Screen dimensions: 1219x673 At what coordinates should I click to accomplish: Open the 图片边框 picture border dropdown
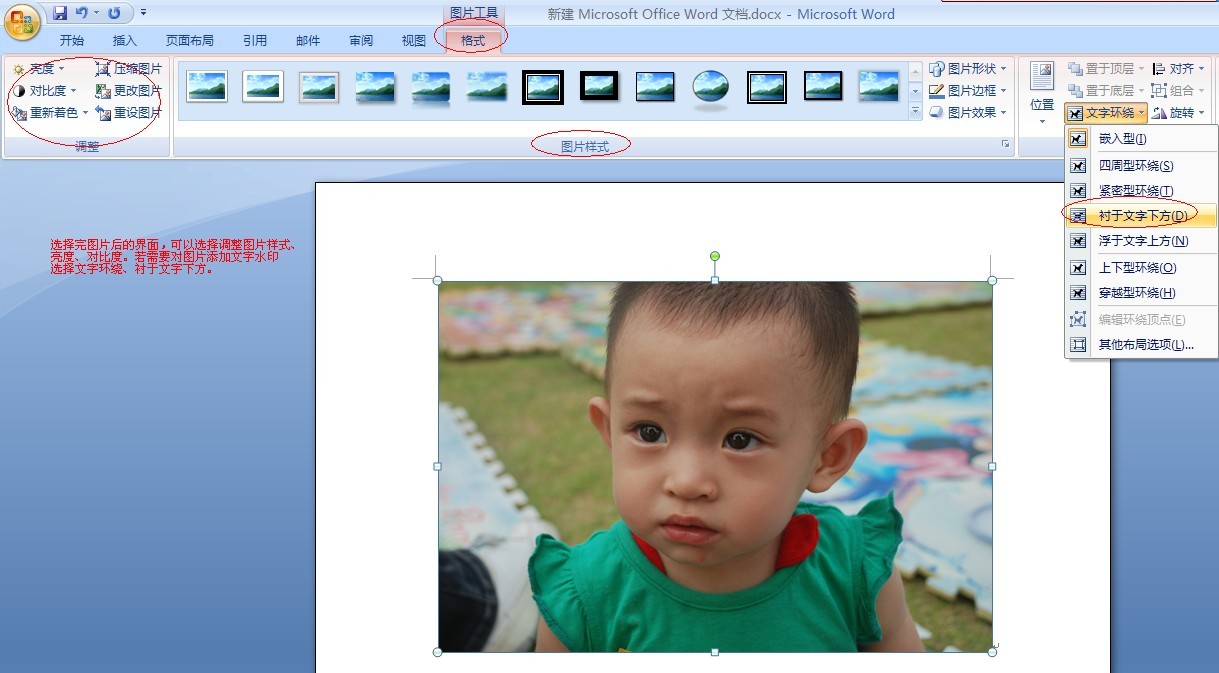pos(968,91)
